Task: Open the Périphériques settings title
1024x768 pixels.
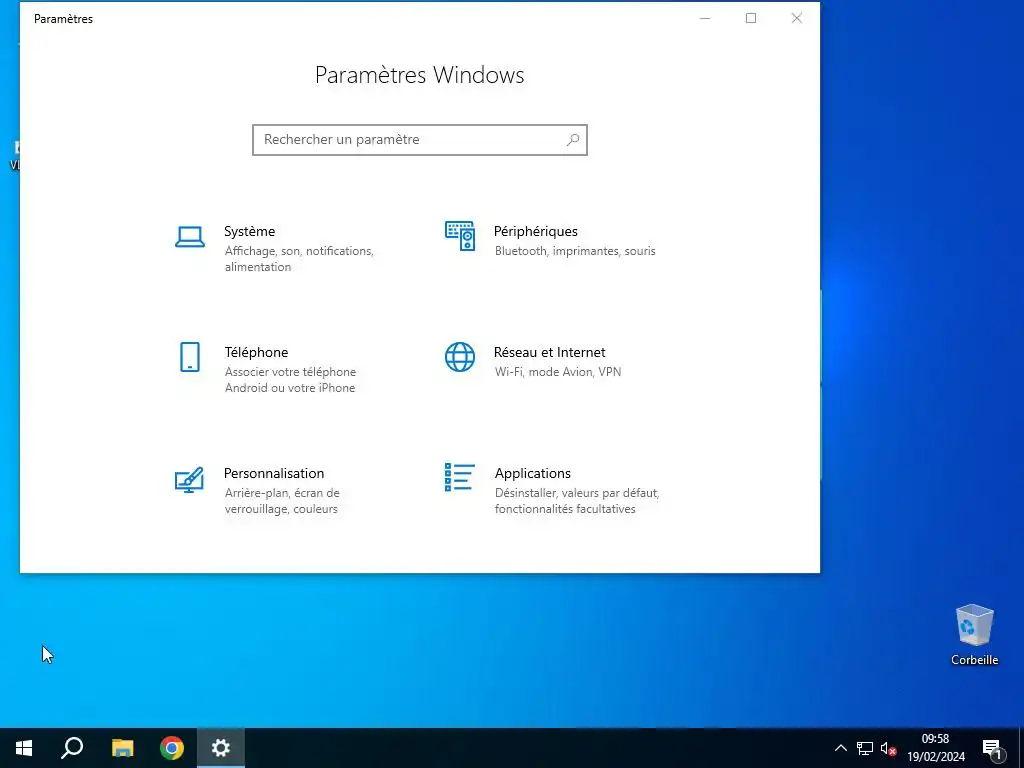Action: 536,231
